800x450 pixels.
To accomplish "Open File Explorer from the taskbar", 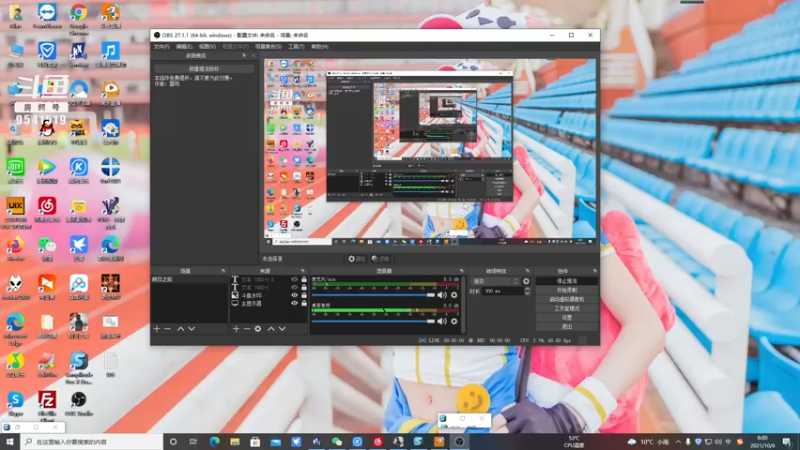I will [235, 442].
